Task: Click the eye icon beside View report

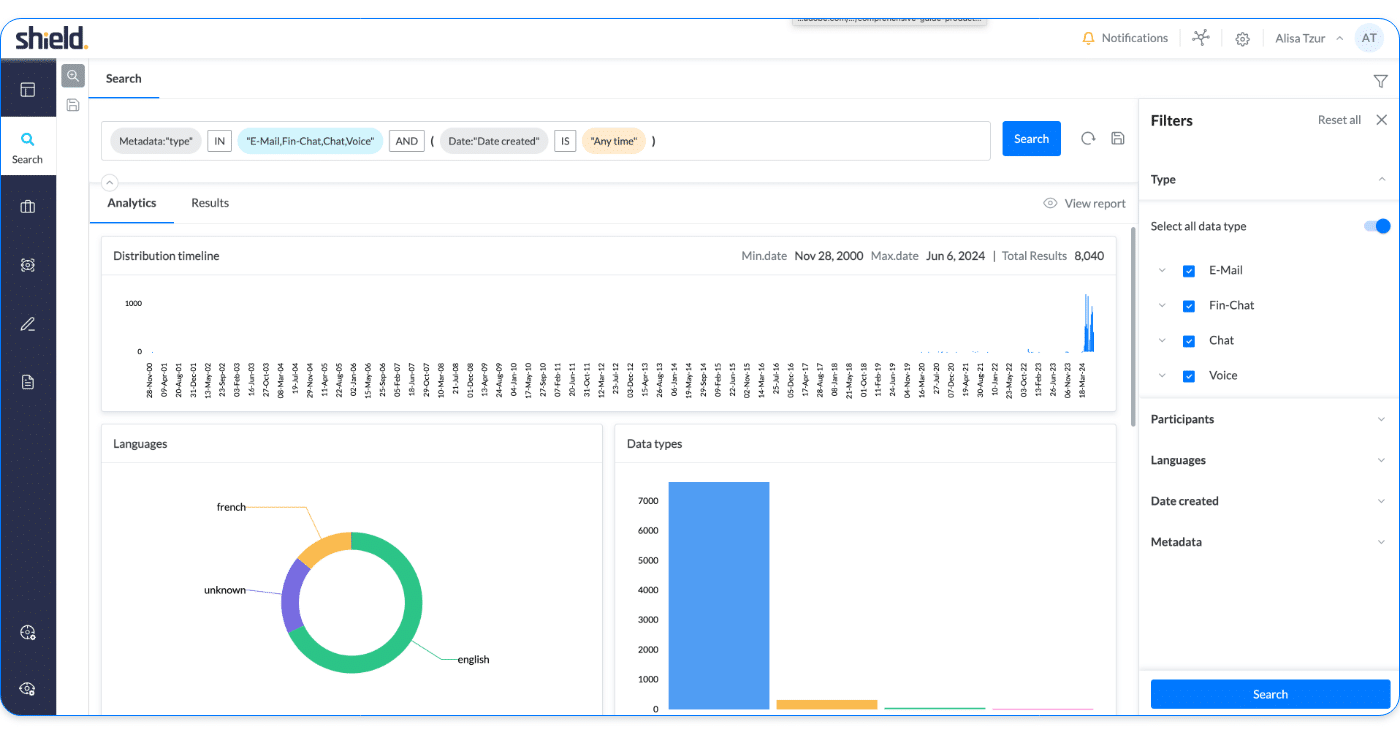Action: pyautogui.click(x=1050, y=203)
